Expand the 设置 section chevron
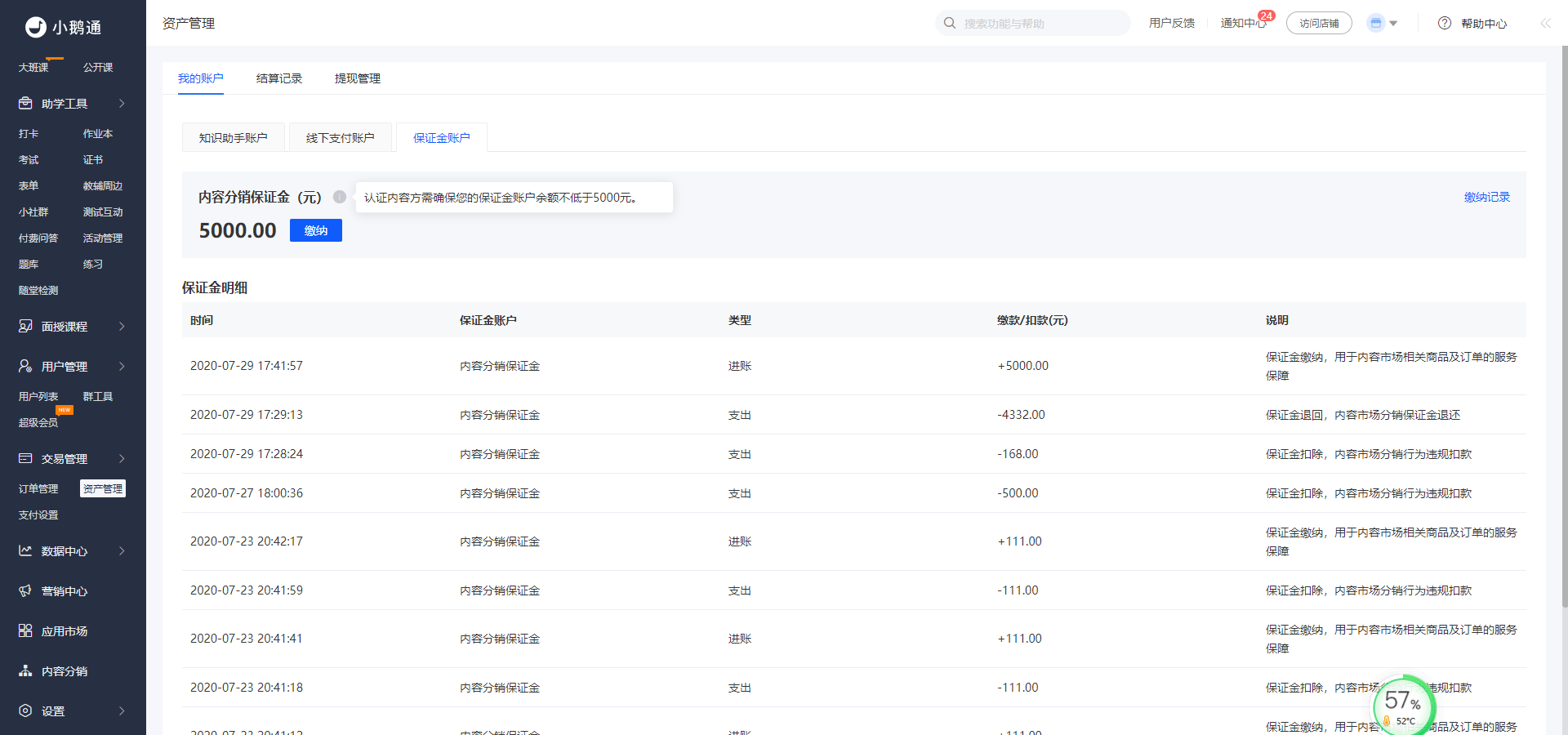Screen dimensions: 1568x735 click(x=122, y=711)
